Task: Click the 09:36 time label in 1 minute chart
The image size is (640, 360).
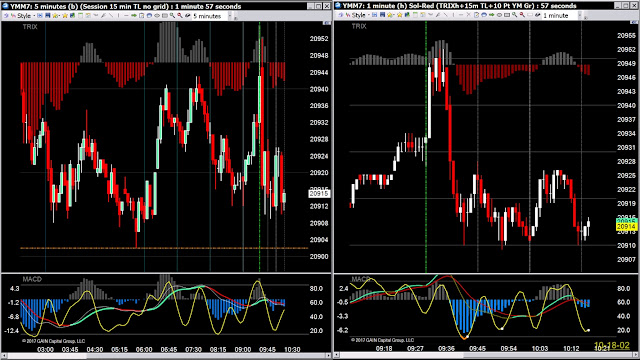Action: [446, 349]
